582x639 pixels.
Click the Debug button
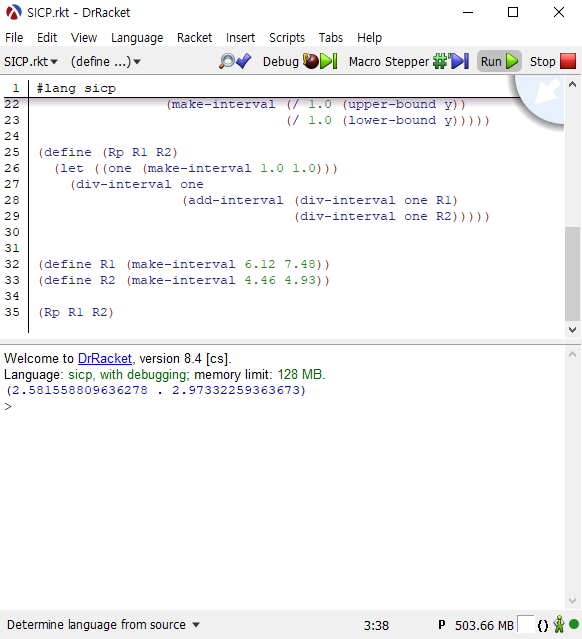point(300,62)
